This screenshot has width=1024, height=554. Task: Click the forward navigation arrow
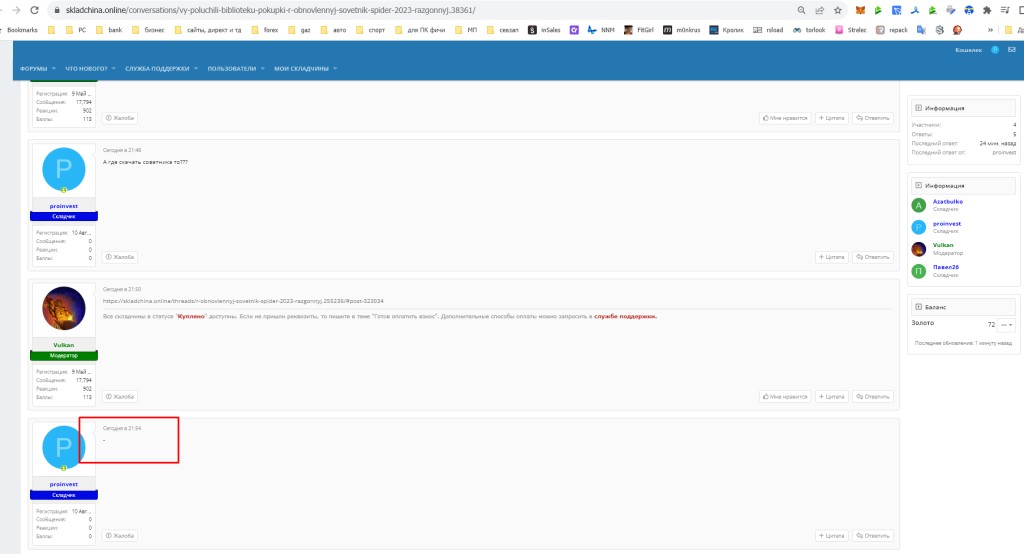tap(16, 10)
